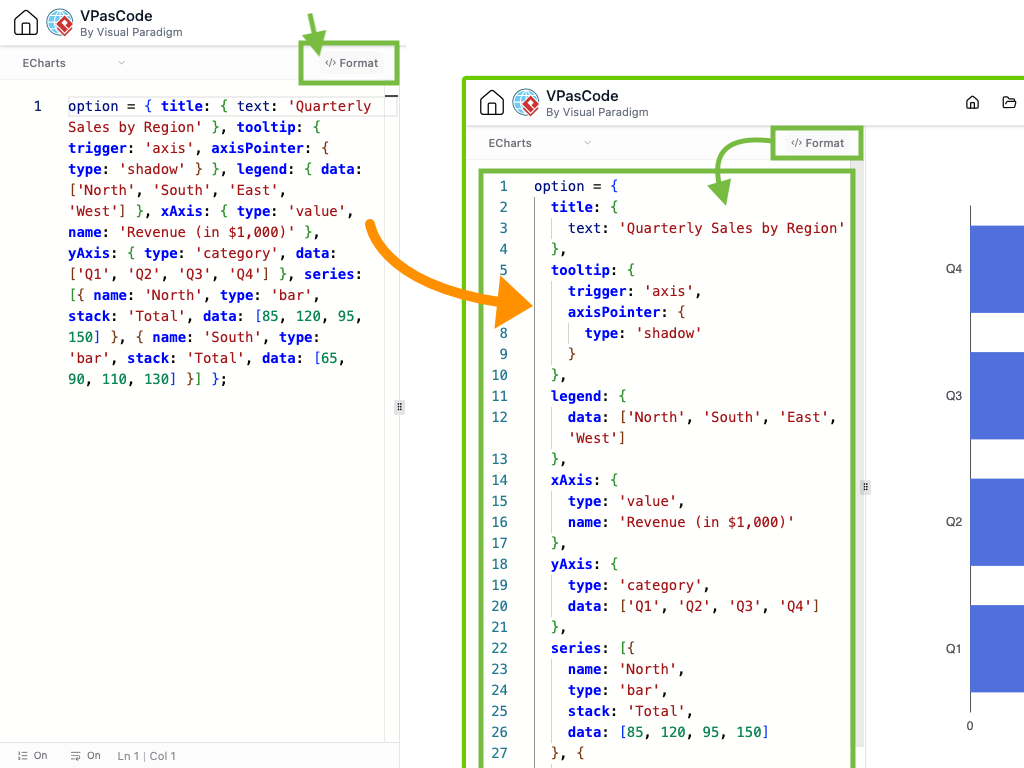The width and height of the screenshot is (1024, 768).
Task: Toggle first 'On' indicator in left status bar
Action: 40,756
